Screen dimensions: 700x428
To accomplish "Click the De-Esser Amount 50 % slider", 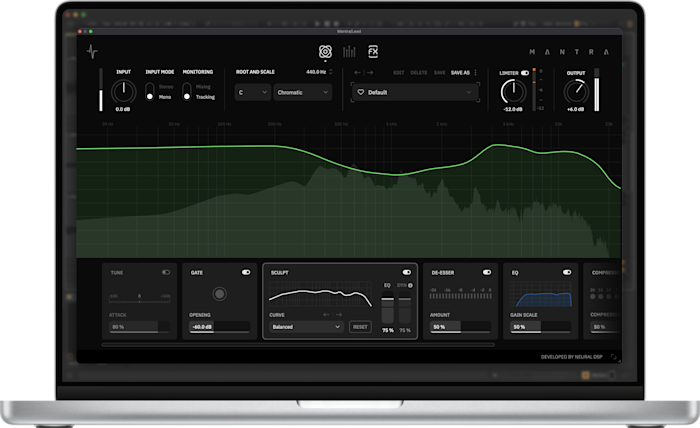I will 460,327.
